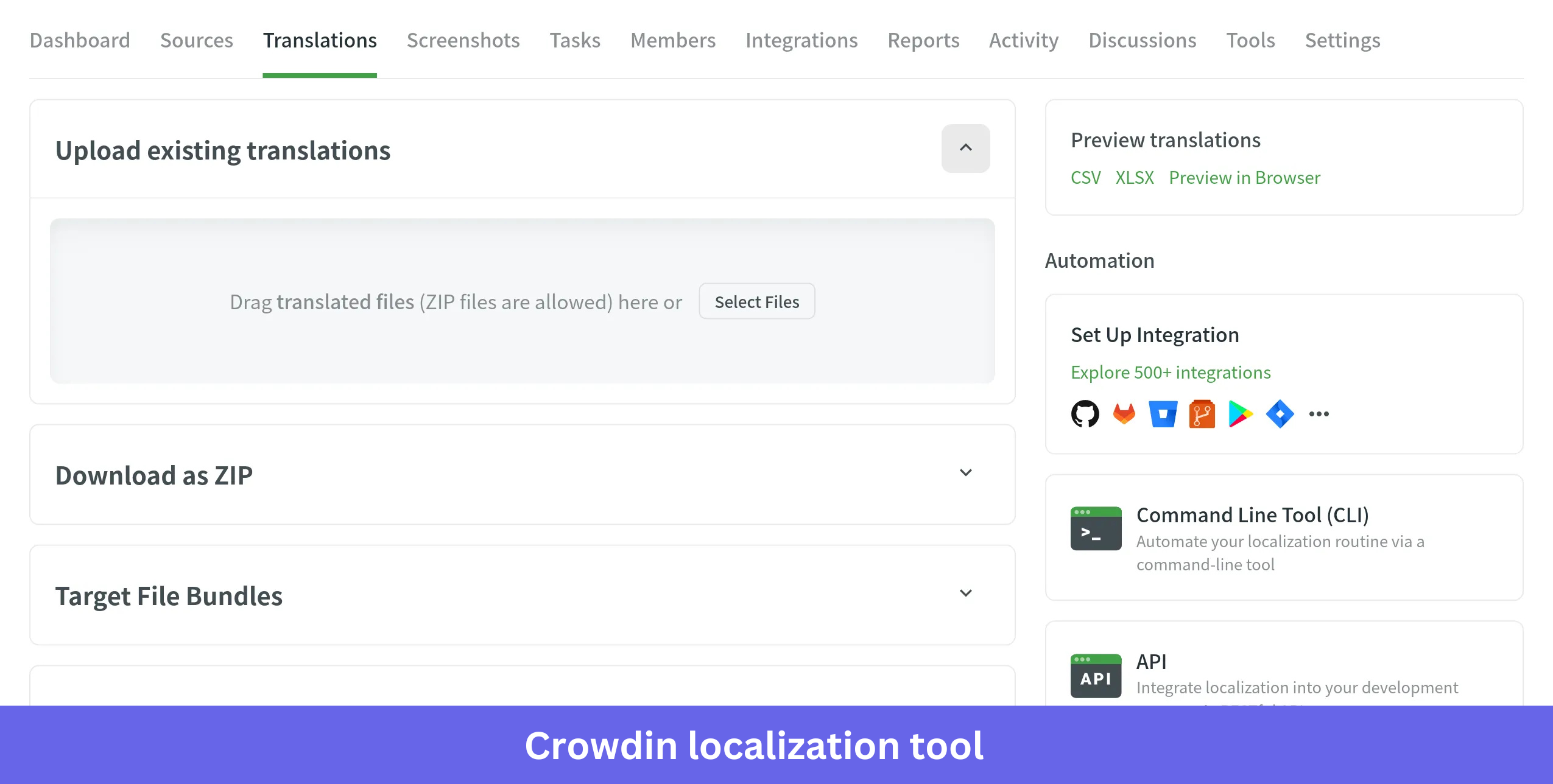Image resolution: width=1553 pixels, height=784 pixels.
Task: Open the Tasks tab
Action: point(575,40)
